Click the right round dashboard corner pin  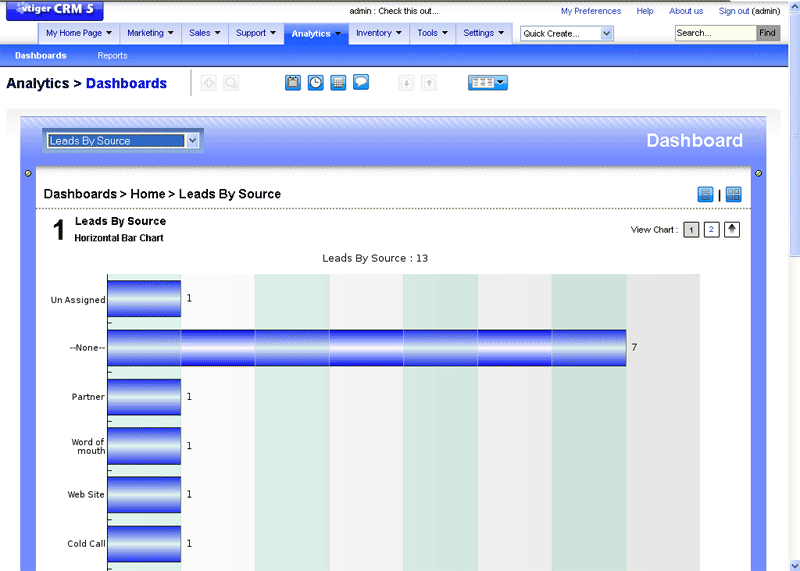tap(759, 173)
